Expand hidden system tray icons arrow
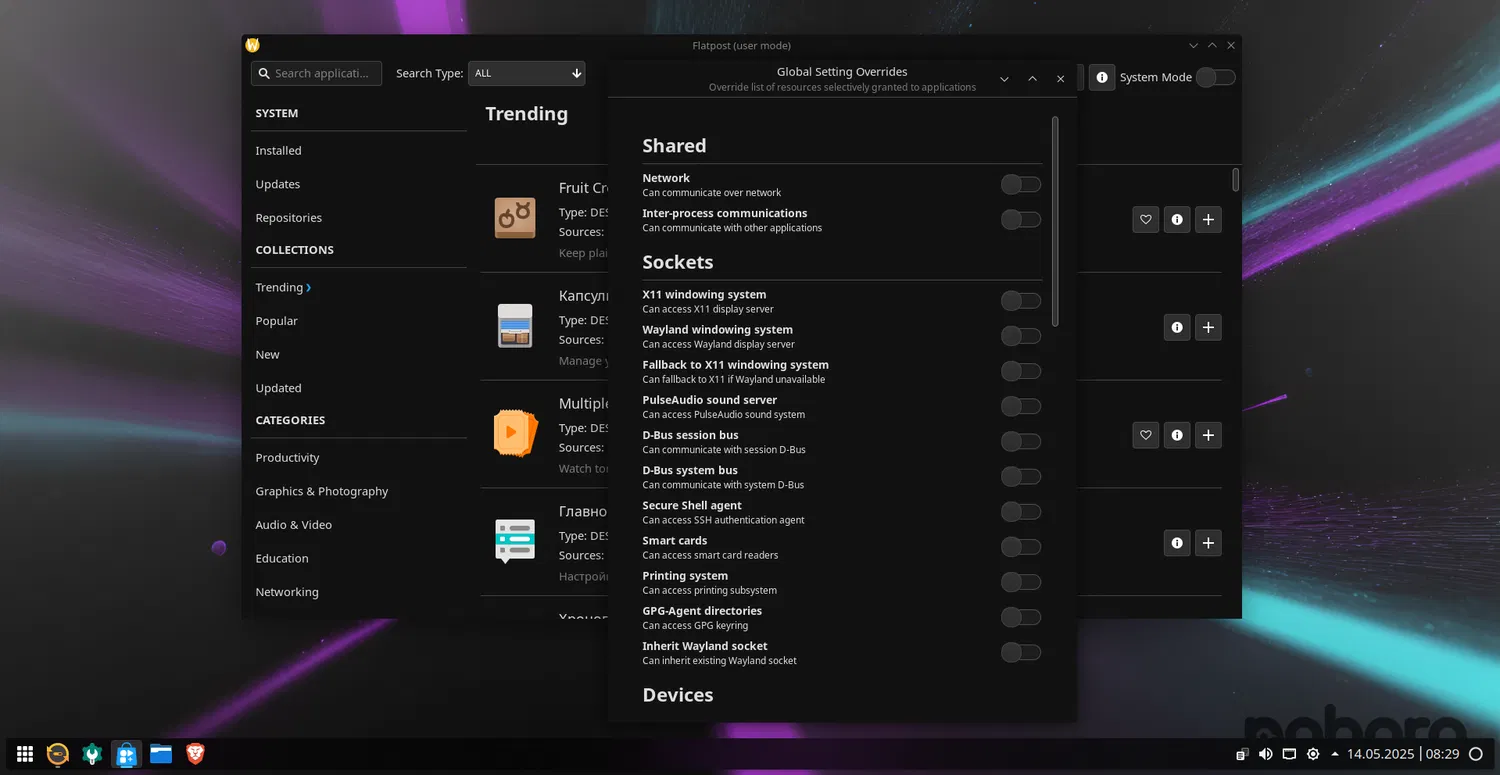1500x775 pixels. [x=1334, y=754]
